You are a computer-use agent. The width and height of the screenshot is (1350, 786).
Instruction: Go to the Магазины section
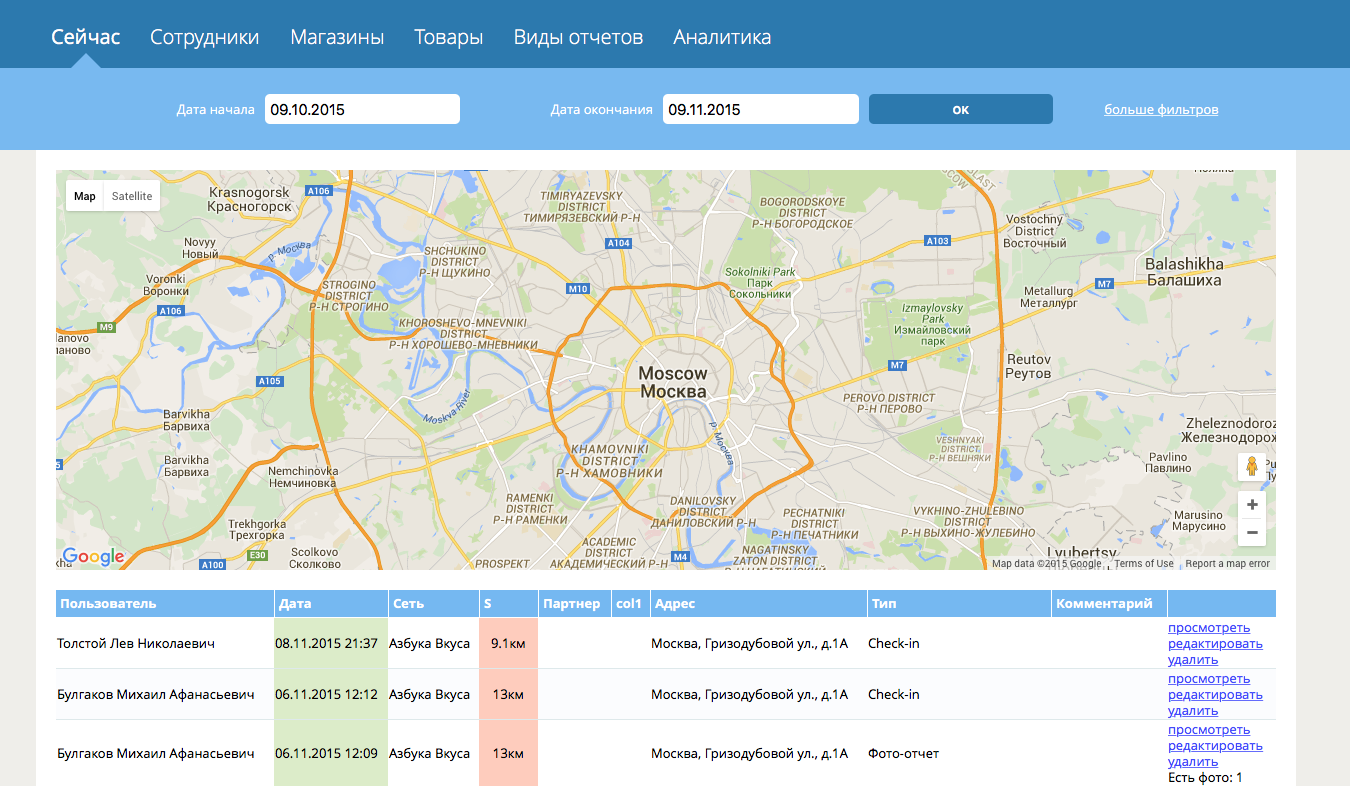(x=337, y=37)
